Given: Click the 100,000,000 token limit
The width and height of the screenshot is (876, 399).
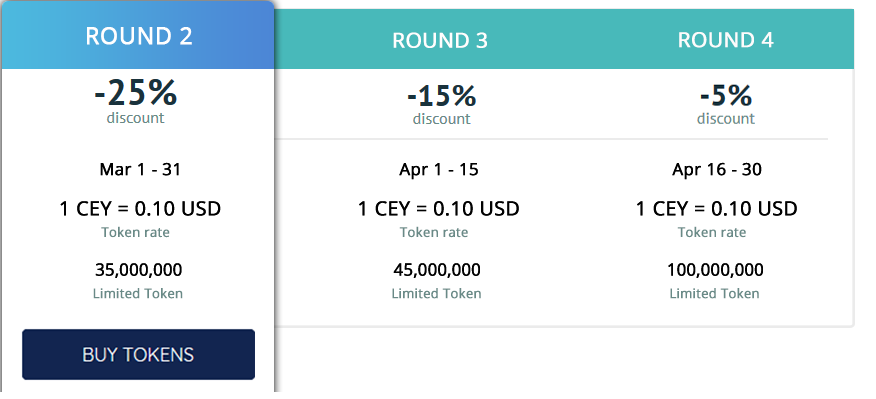Looking at the screenshot, I should coord(715,270).
